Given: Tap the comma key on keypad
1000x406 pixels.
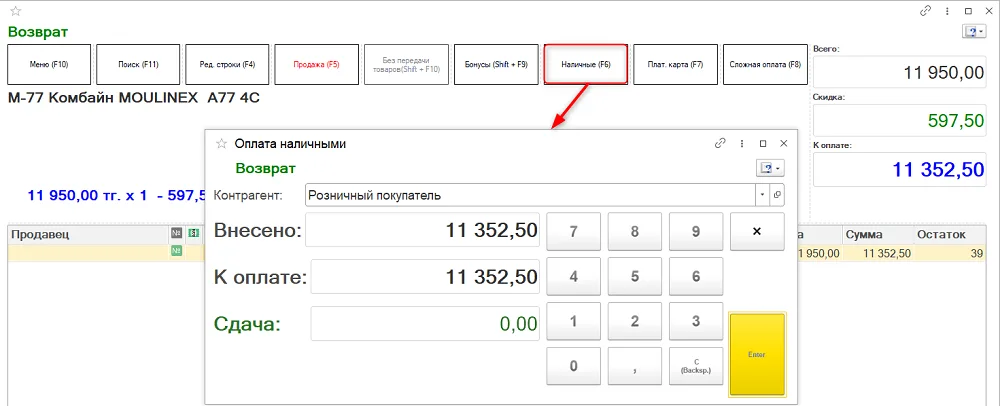Looking at the screenshot, I should tap(635, 366).
